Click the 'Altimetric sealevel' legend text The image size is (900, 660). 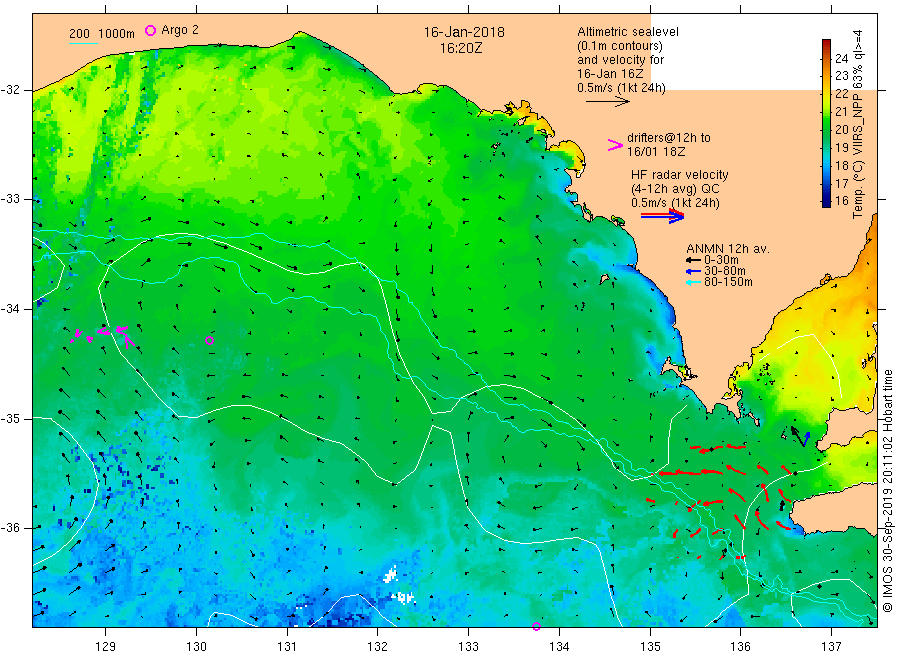pos(627,32)
